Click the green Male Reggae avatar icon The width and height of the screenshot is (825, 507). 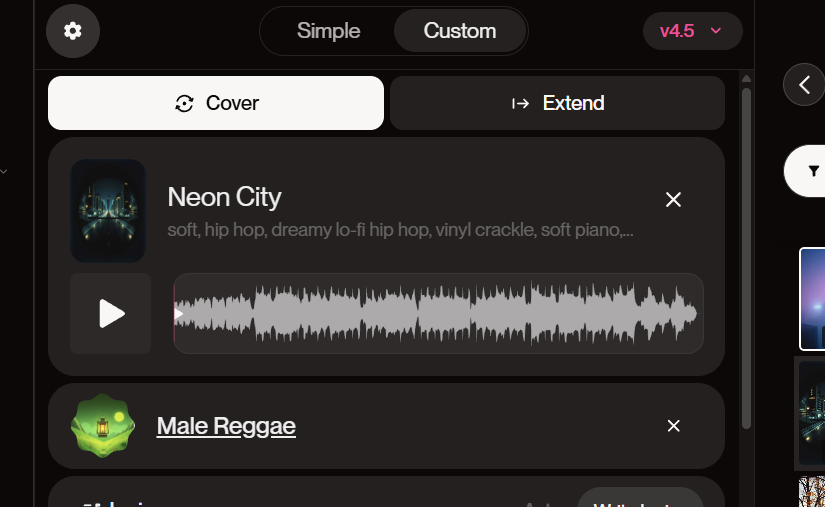(103, 426)
